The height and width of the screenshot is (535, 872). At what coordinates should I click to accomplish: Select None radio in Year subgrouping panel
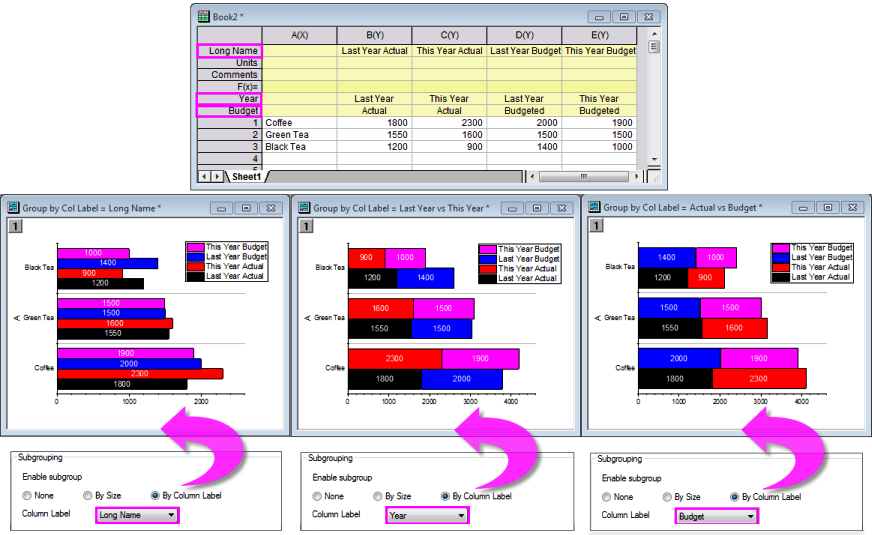tap(317, 496)
